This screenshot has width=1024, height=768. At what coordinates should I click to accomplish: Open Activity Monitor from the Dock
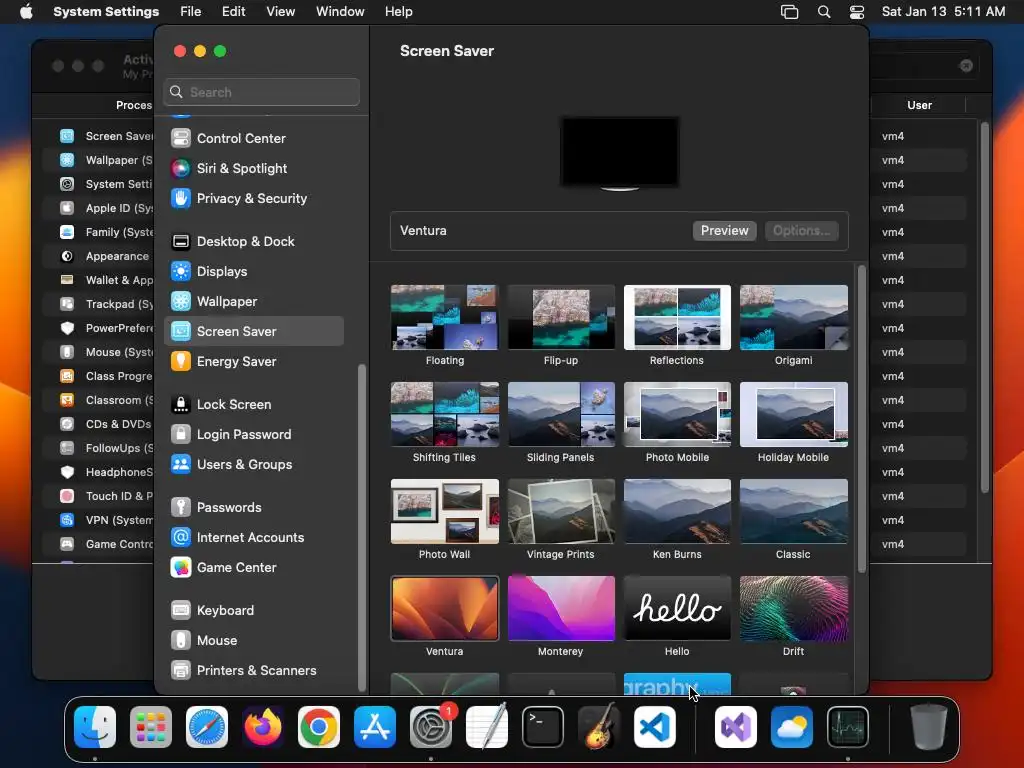[x=848, y=727]
